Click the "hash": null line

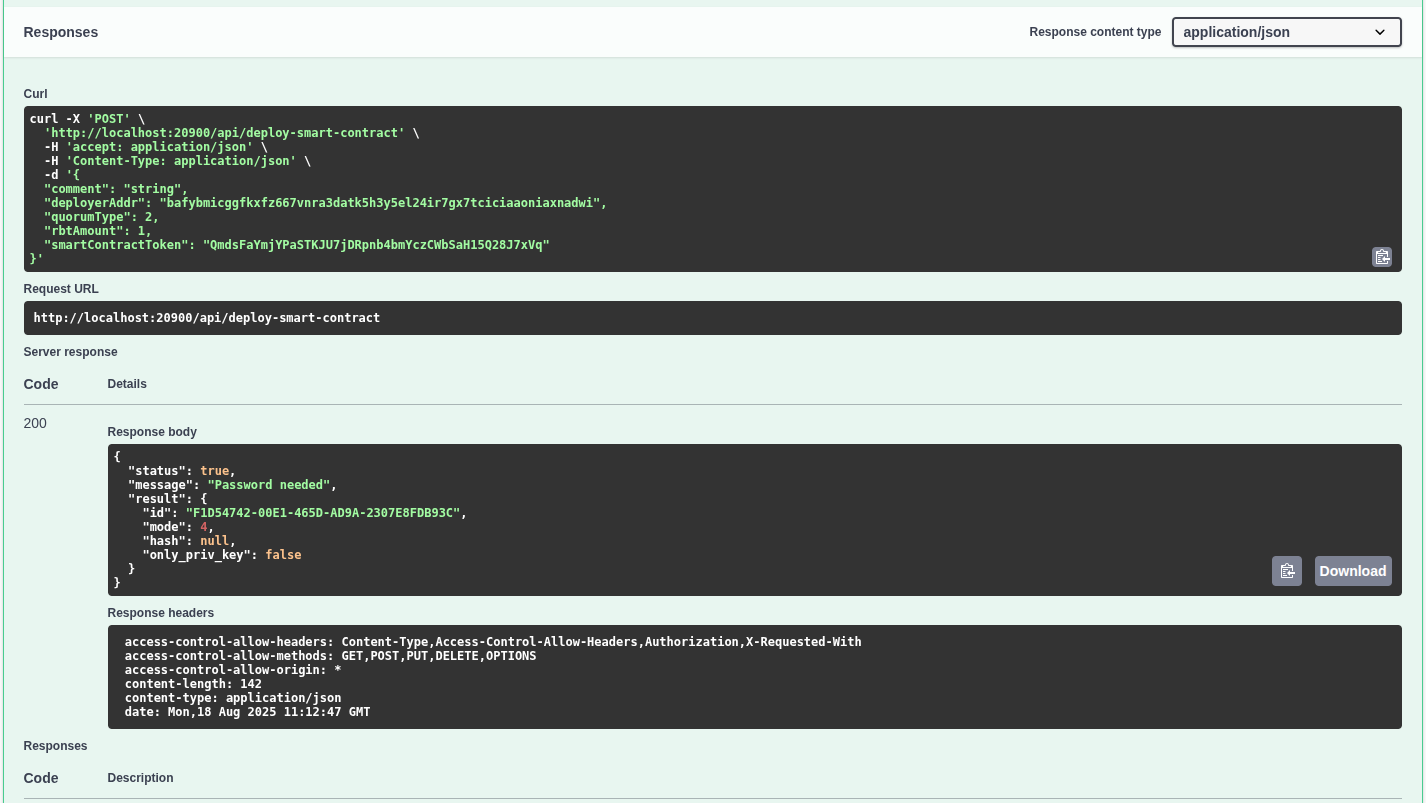(189, 541)
